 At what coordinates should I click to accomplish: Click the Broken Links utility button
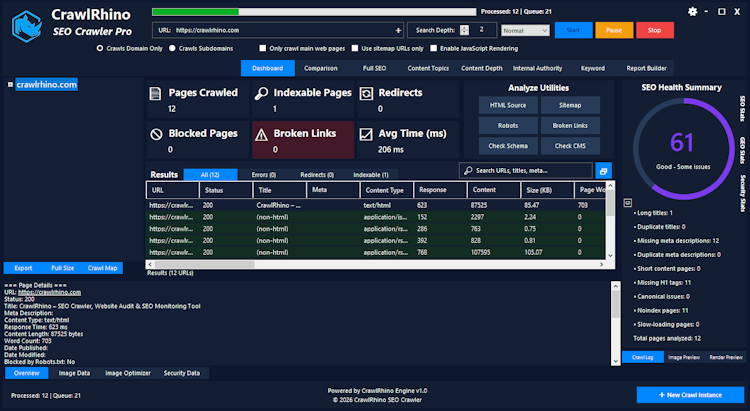click(x=570, y=125)
